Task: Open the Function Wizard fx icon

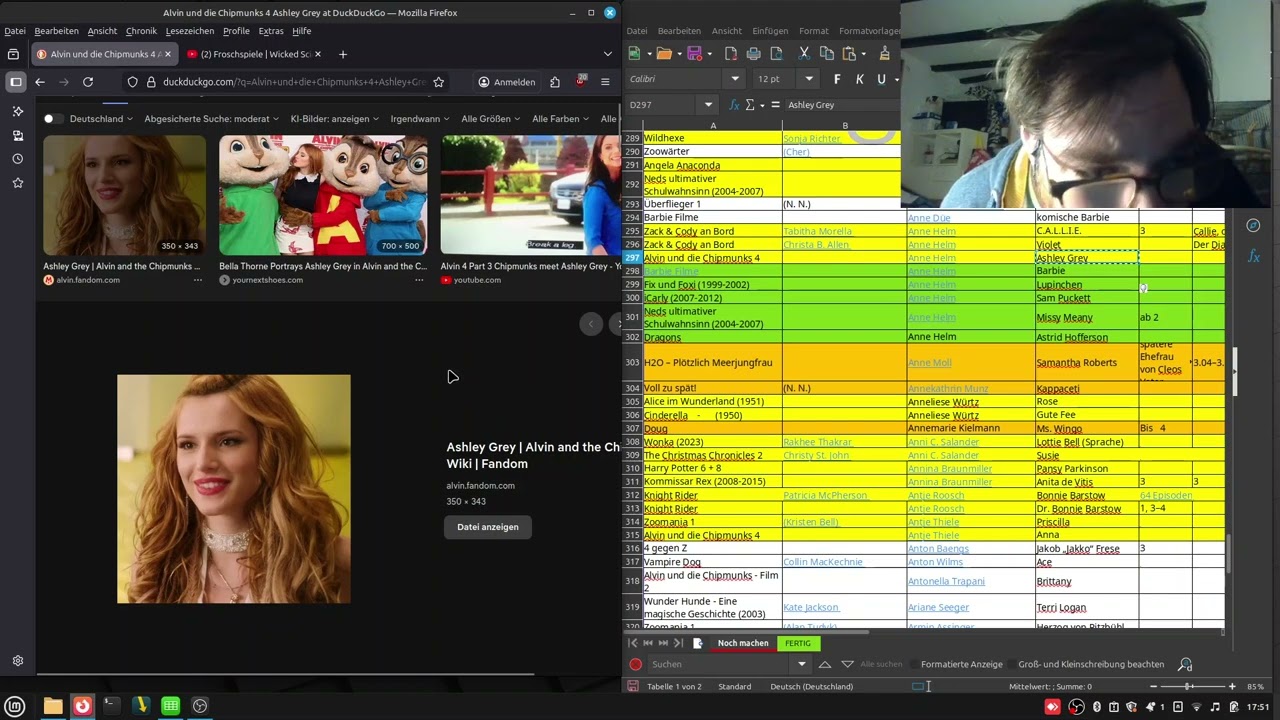Action: [735, 105]
